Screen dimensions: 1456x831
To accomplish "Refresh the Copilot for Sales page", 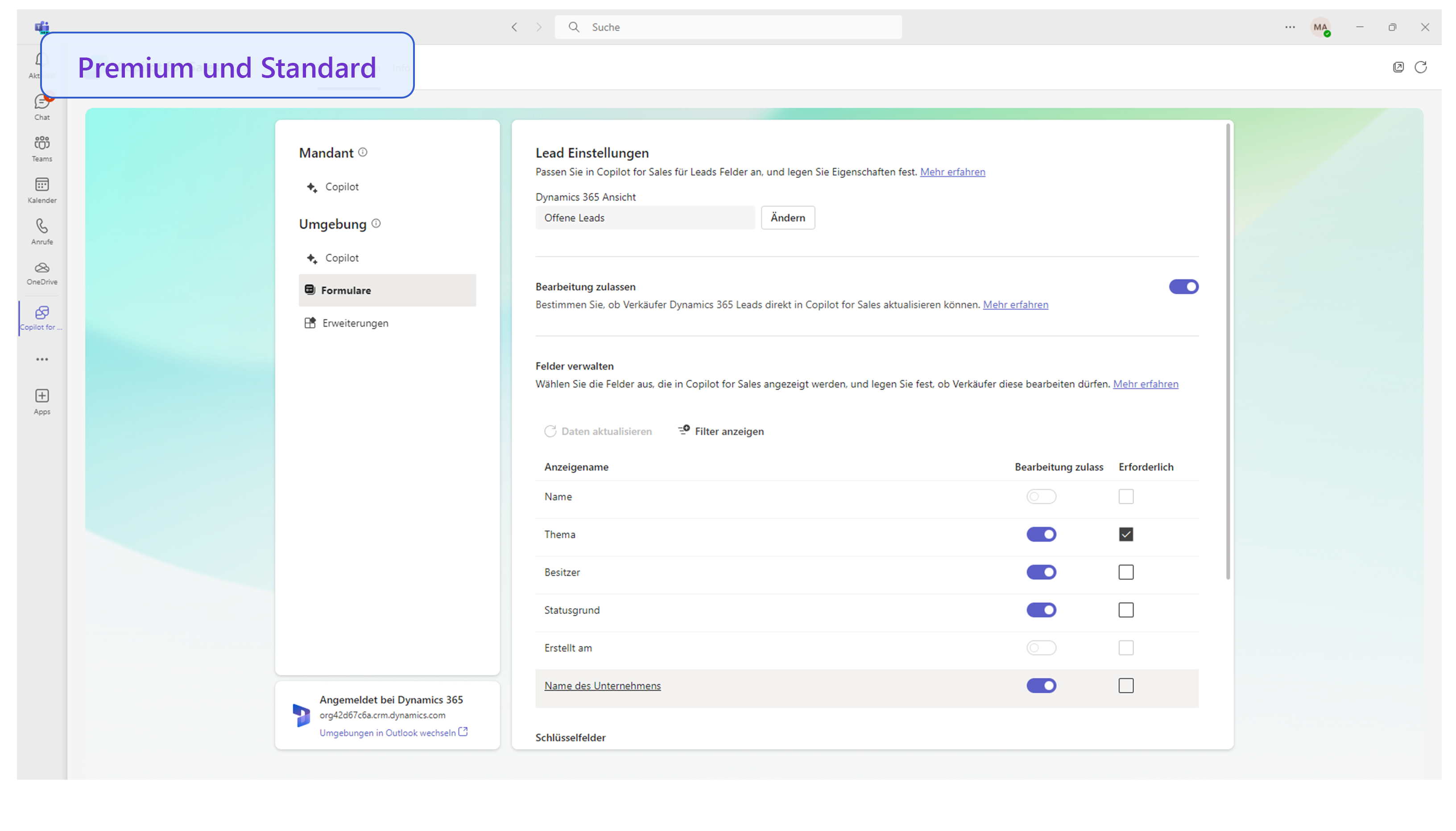I will (x=1421, y=67).
